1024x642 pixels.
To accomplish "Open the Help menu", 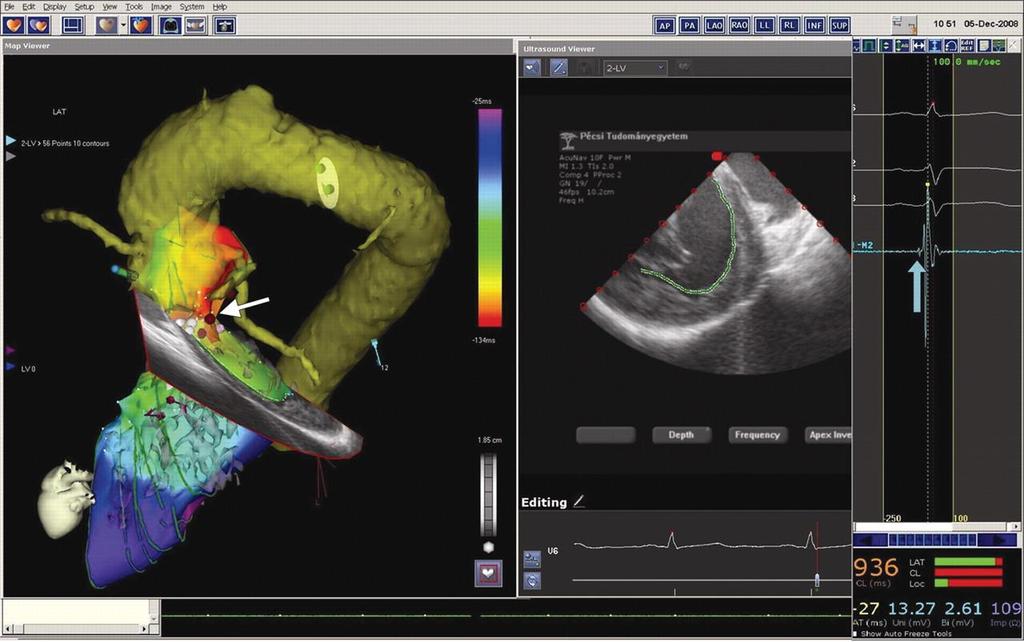I will 220,7.
